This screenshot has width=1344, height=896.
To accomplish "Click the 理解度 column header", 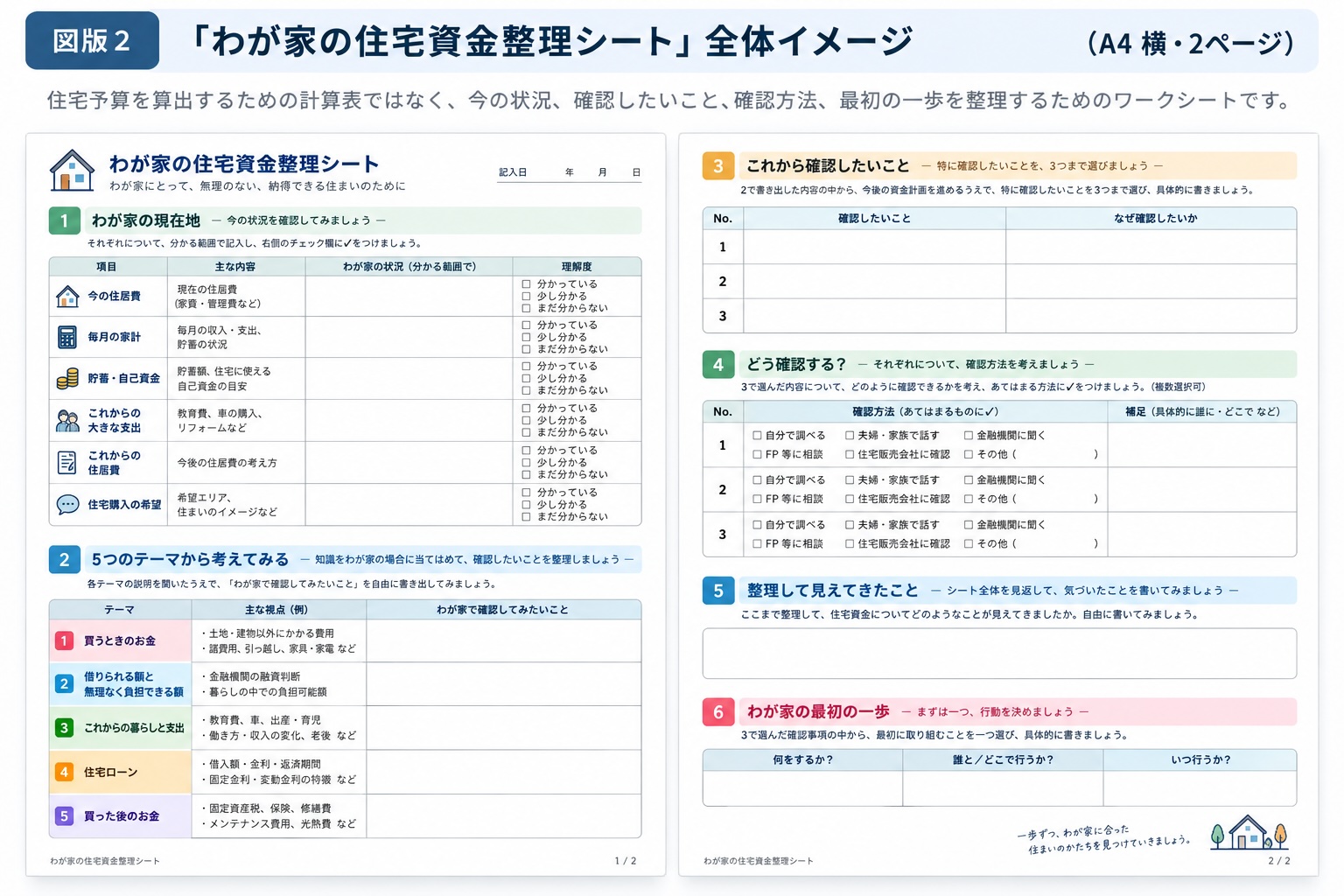I will tap(577, 266).
